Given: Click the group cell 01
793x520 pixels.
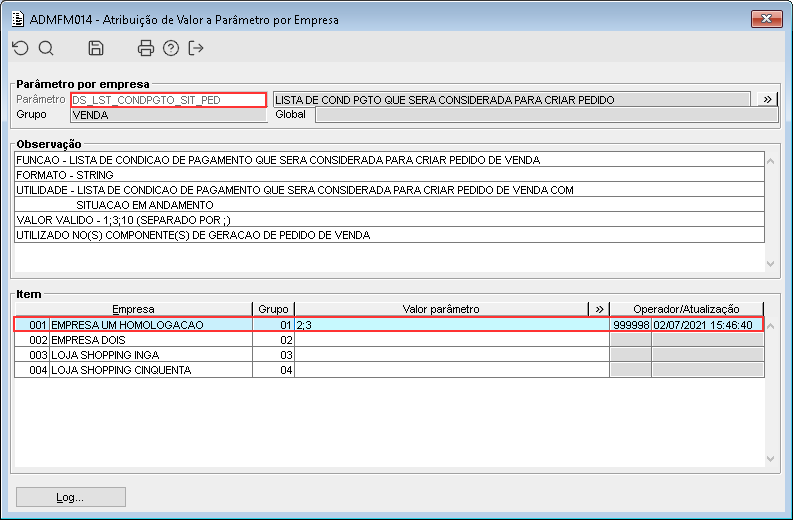Looking at the screenshot, I should [274, 325].
